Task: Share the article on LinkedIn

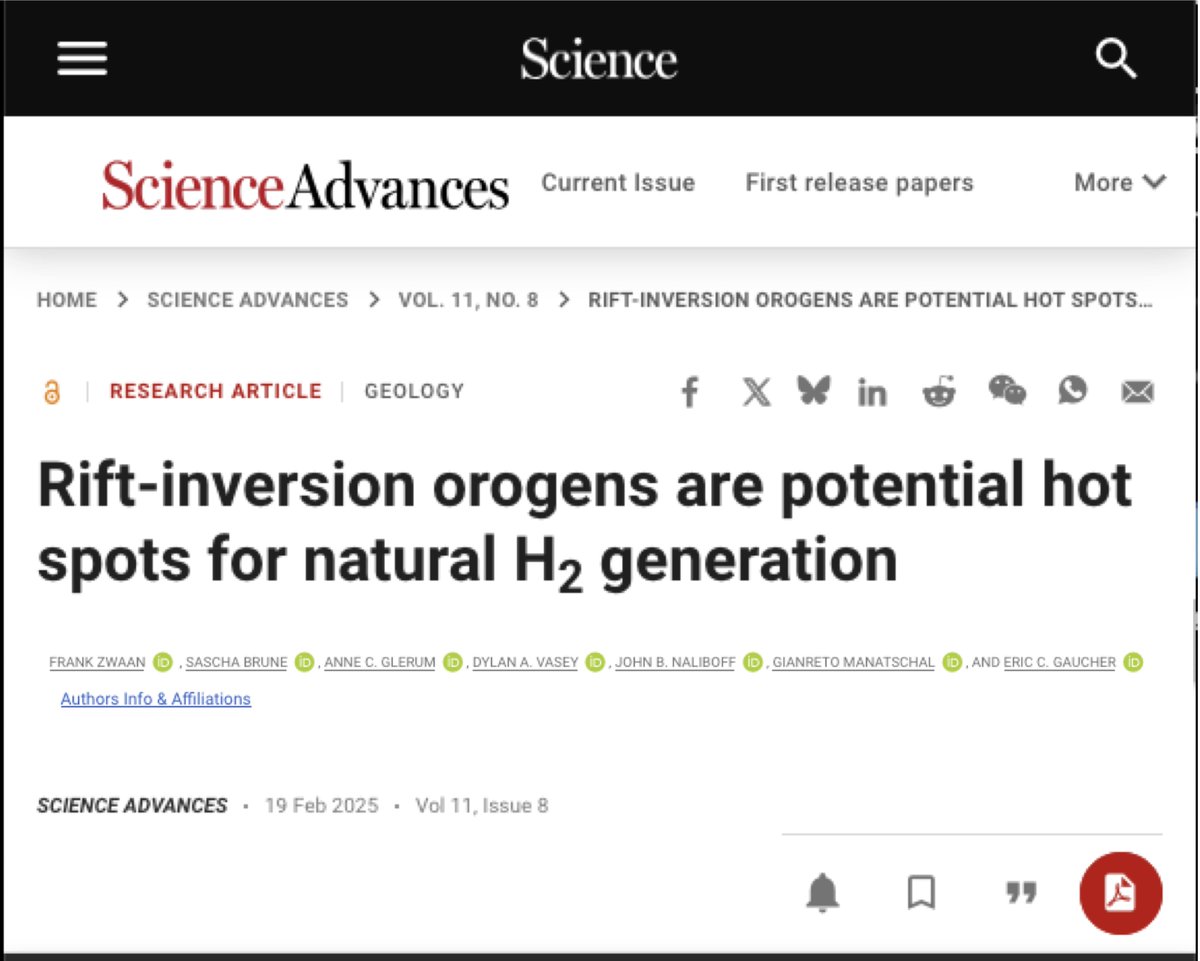Action: point(872,392)
